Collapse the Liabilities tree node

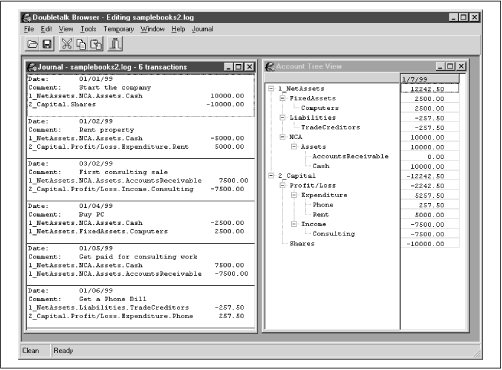tap(283, 117)
